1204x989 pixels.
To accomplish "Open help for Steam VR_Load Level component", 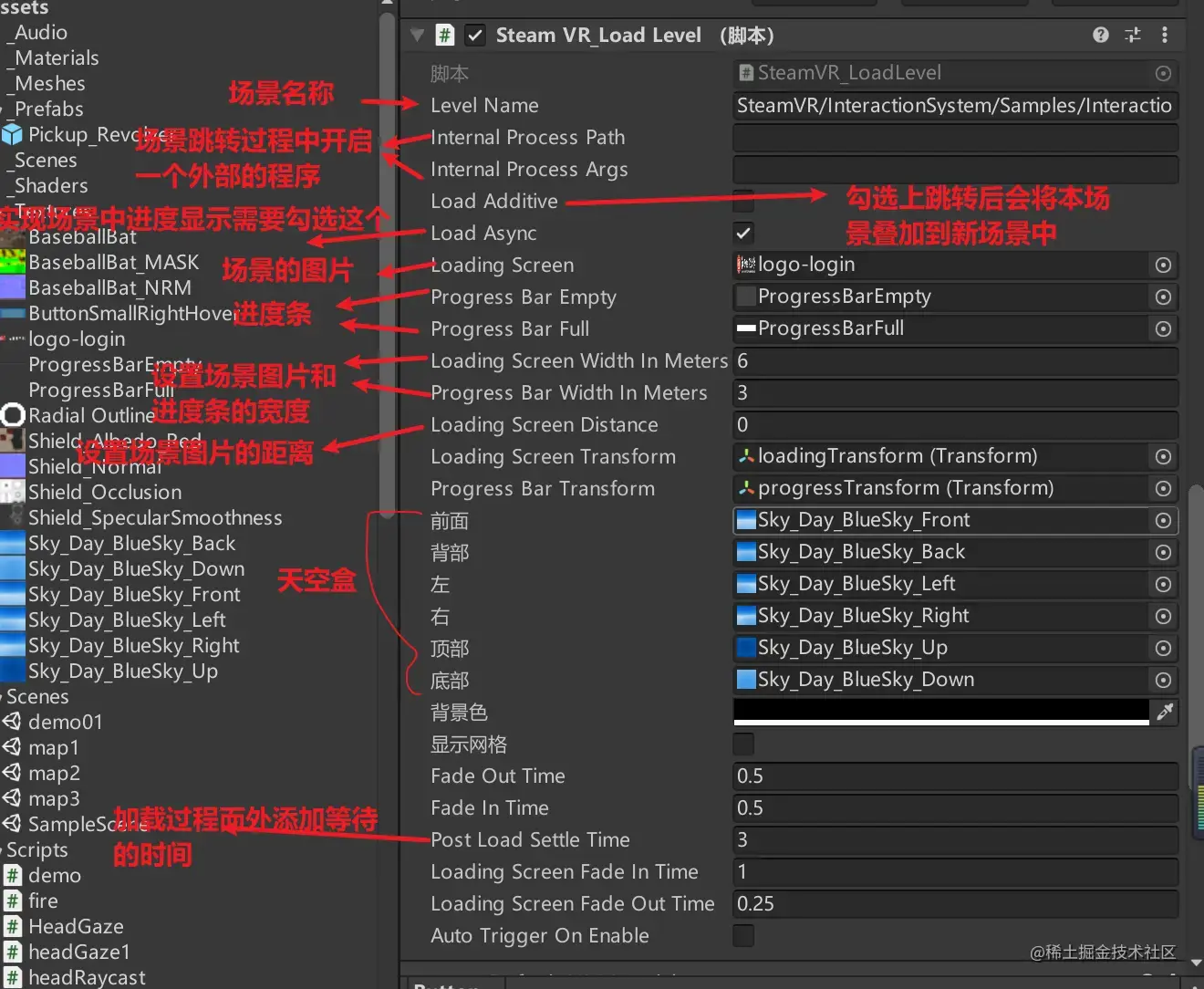I will 1101,35.
